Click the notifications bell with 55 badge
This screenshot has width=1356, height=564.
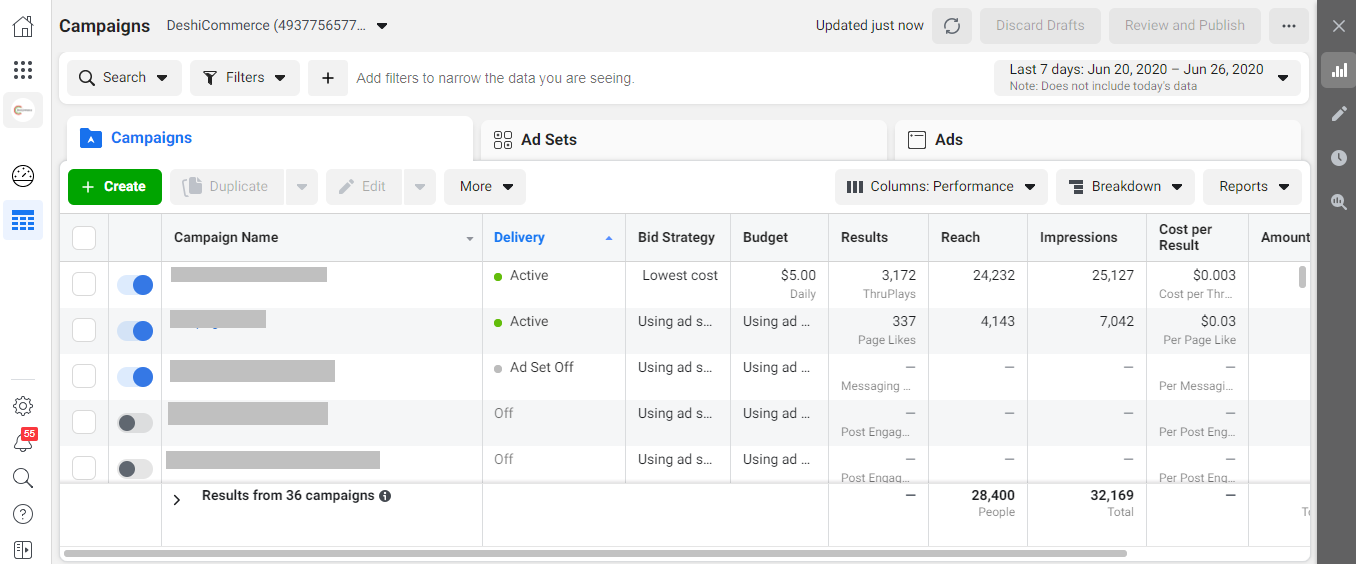tap(22, 442)
